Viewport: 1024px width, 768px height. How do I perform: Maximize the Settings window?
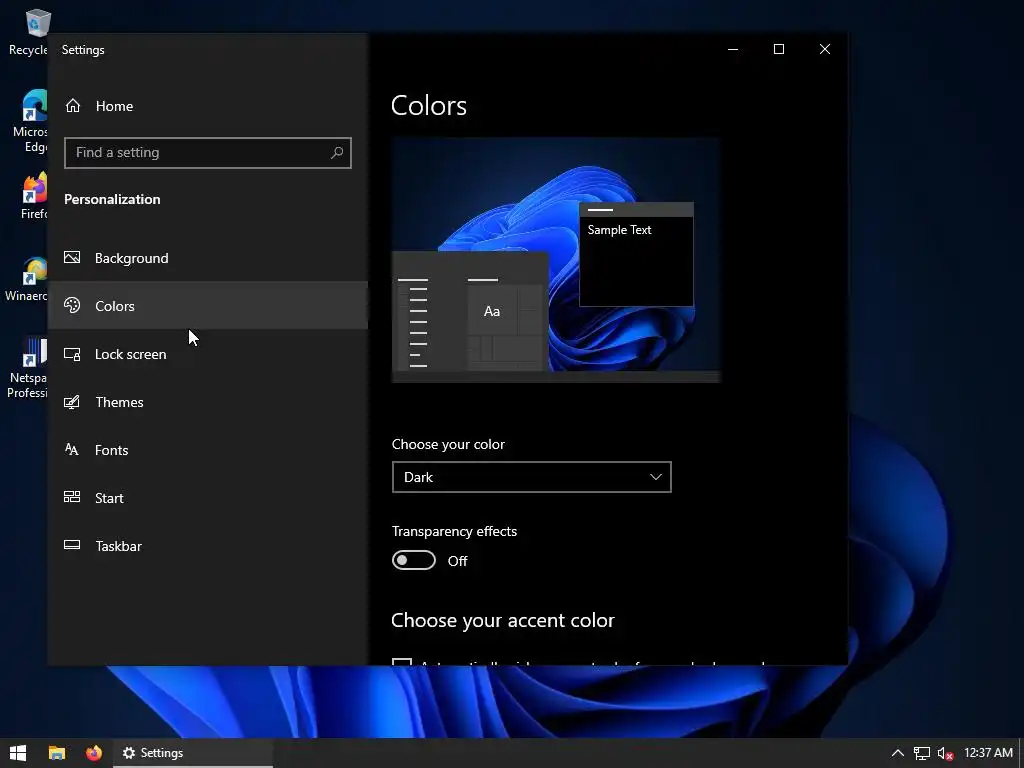778,50
